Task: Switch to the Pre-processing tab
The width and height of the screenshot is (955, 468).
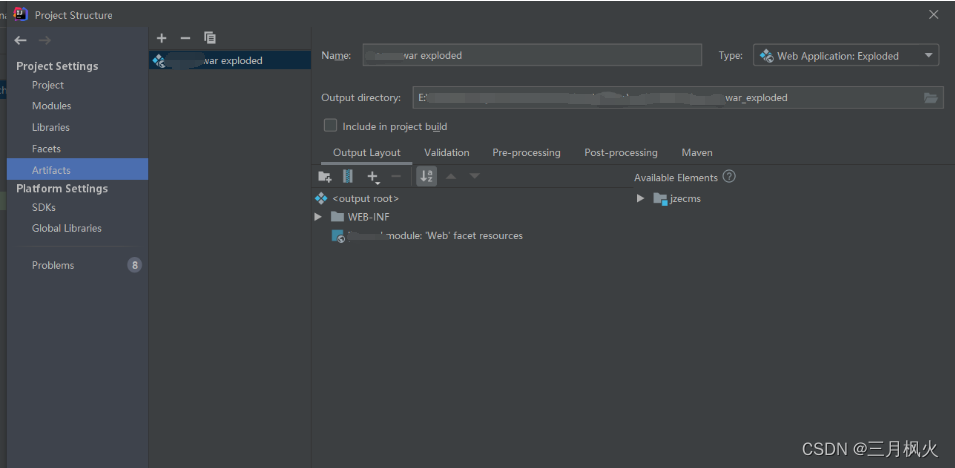Action: pyautogui.click(x=526, y=153)
